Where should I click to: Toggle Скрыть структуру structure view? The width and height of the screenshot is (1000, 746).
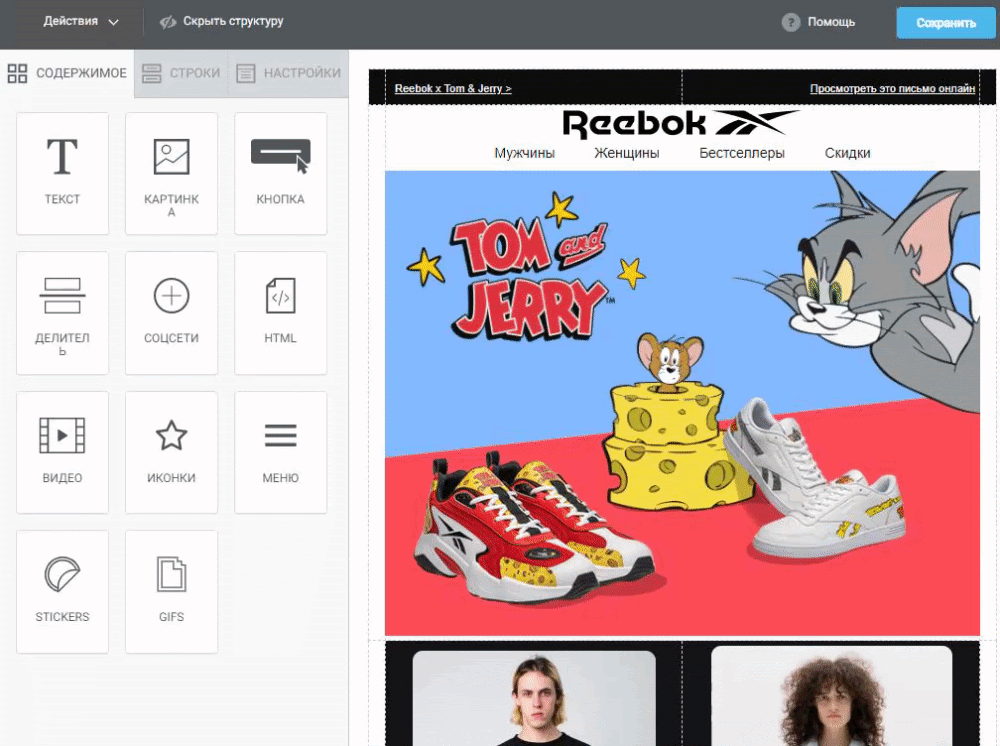tap(221, 22)
